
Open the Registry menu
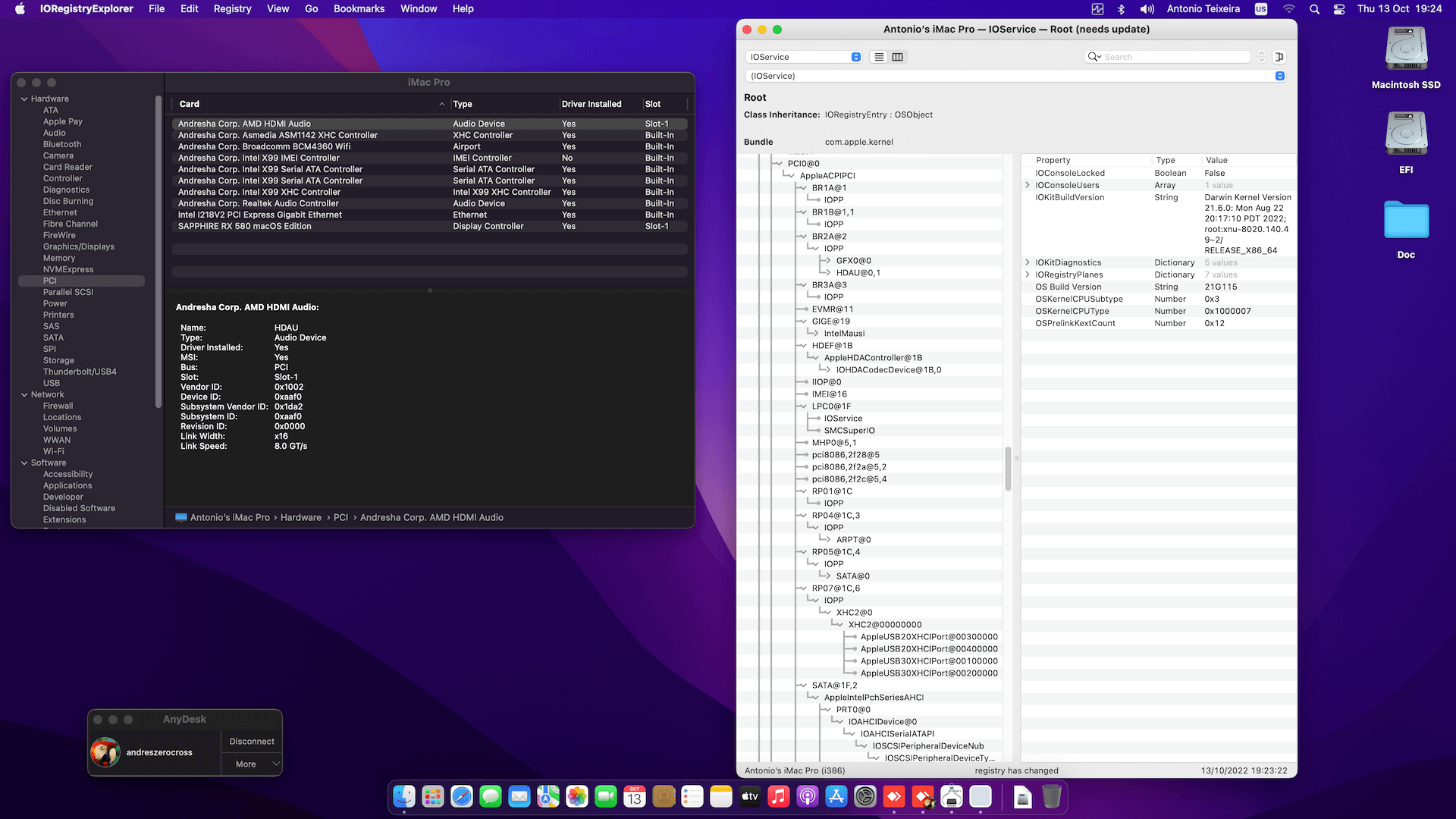232,9
